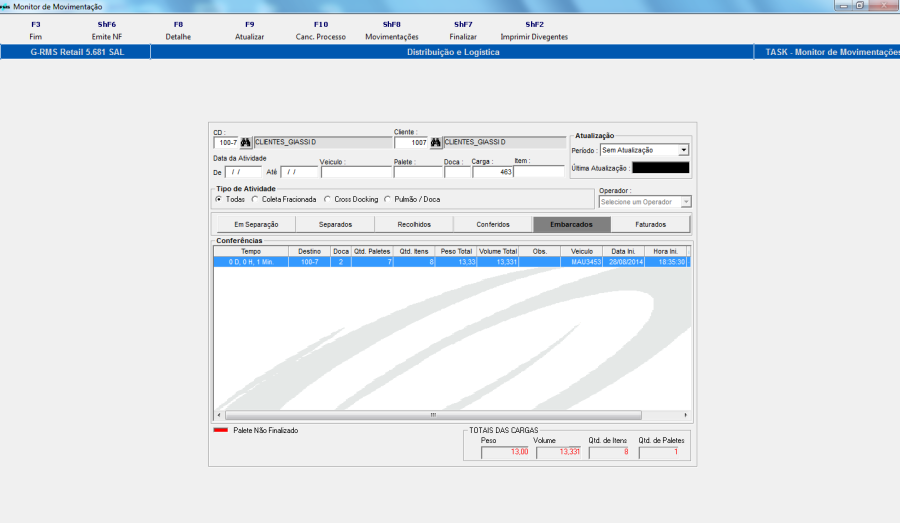Click the left scroll arrow of Conferências grid

tap(219, 415)
